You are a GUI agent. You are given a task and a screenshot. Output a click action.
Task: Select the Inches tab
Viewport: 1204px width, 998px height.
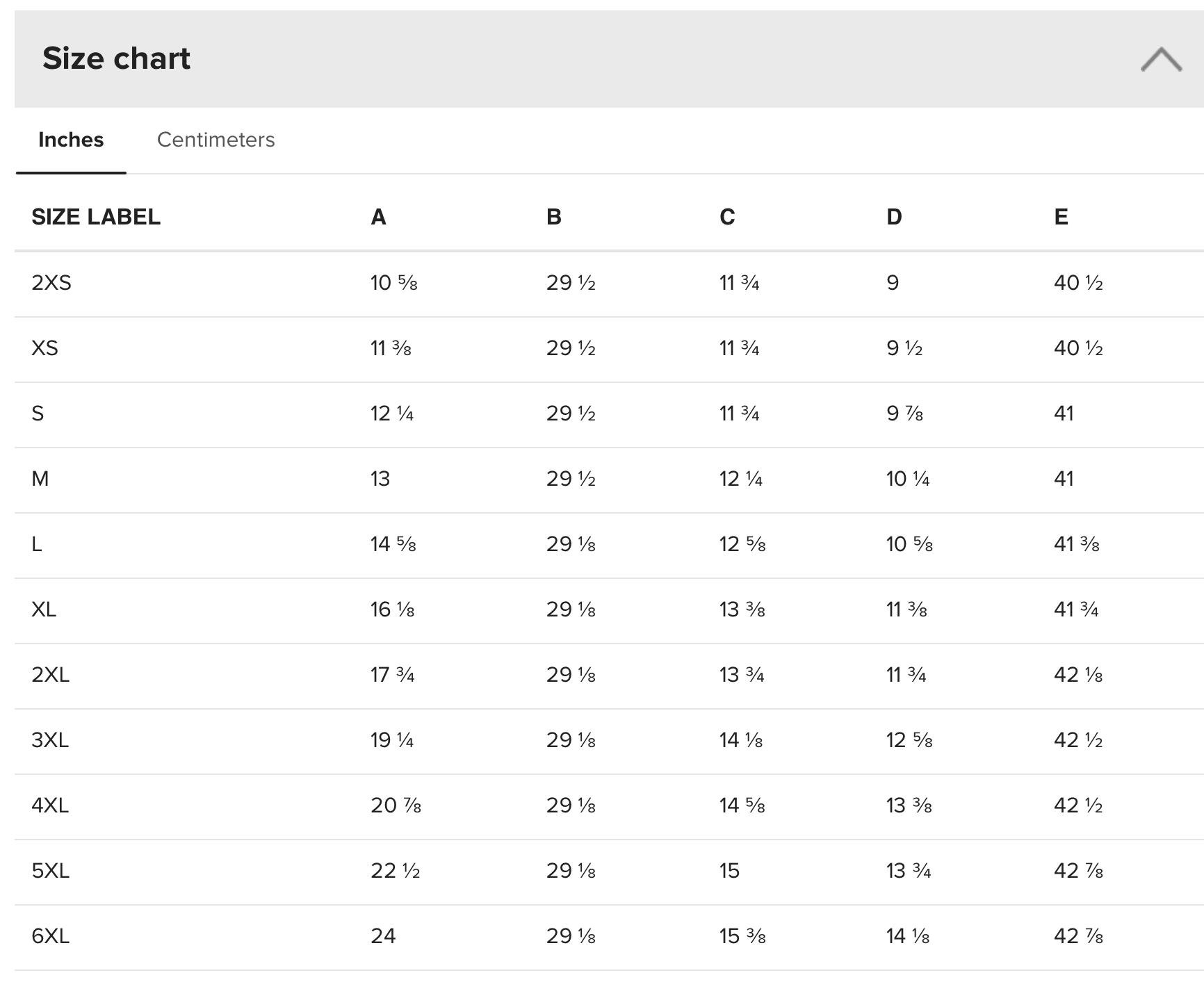(71, 140)
